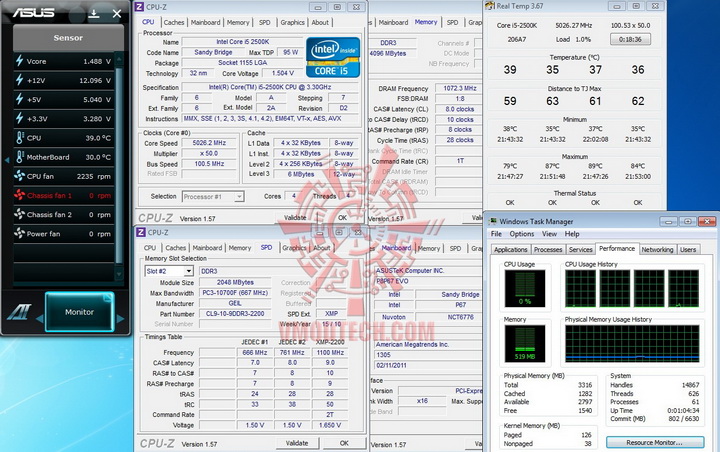Click Core Voltage value 1.504 V

(x=282, y=73)
